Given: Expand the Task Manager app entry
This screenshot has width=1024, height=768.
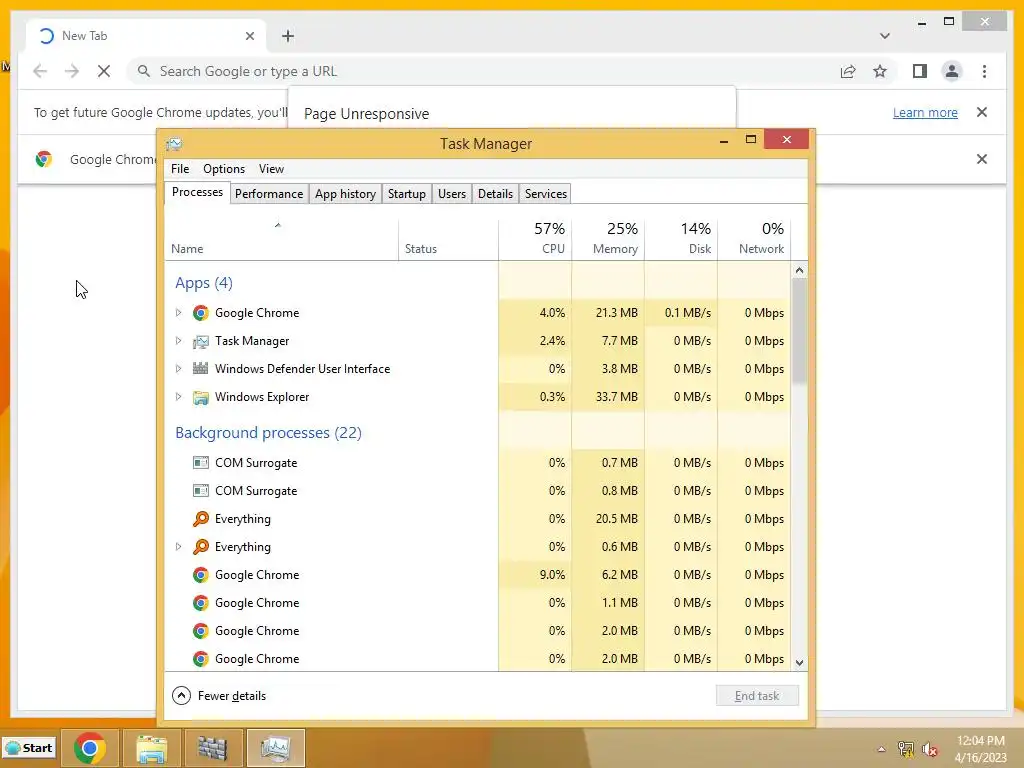Looking at the screenshot, I should 178,341.
